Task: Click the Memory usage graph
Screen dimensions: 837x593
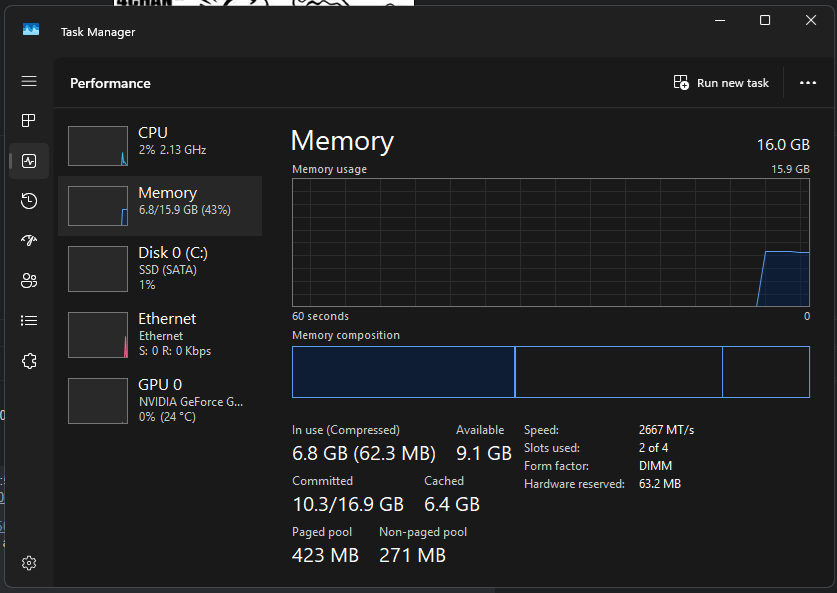Action: coord(551,242)
